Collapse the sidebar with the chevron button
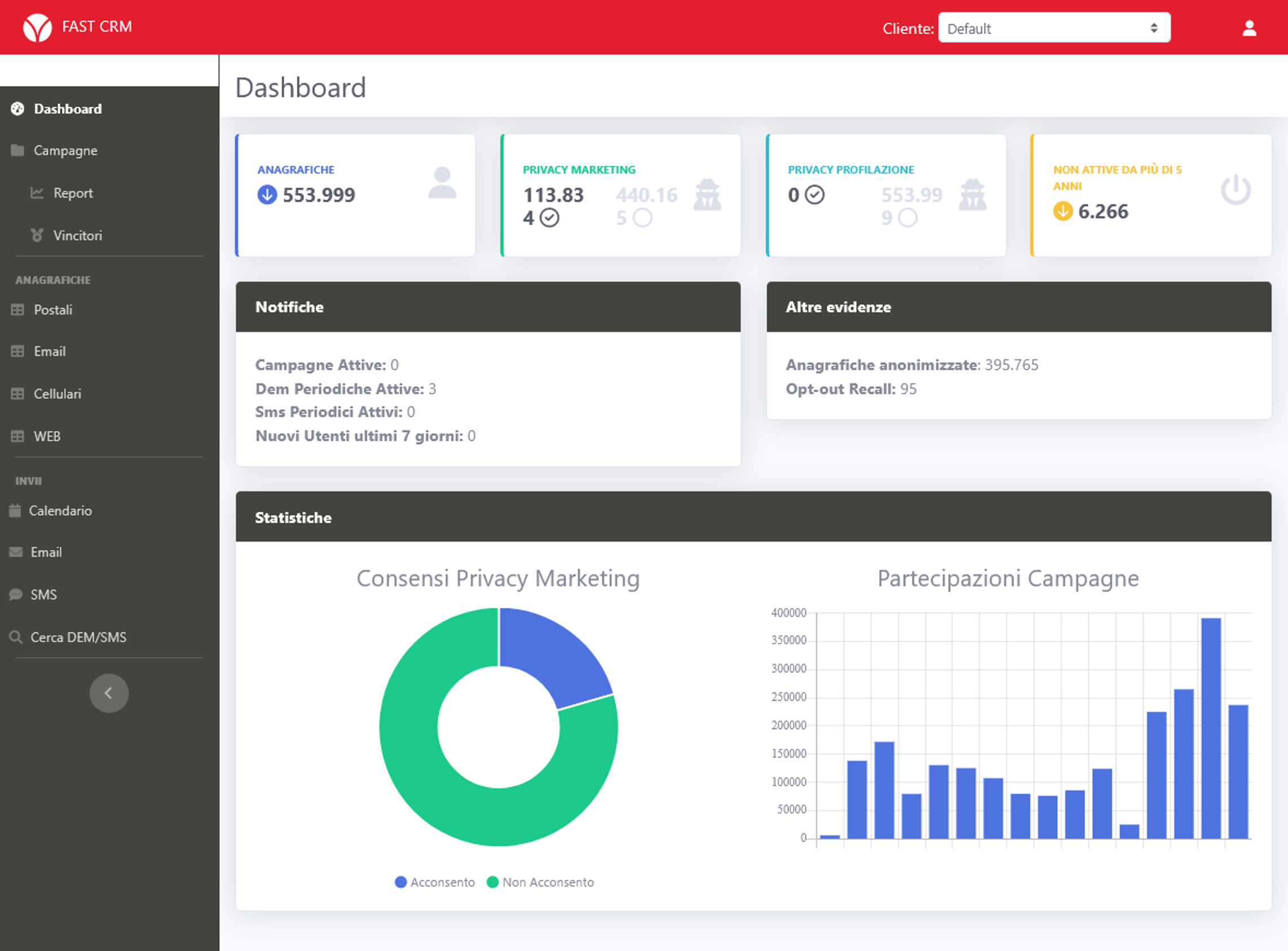 (109, 693)
